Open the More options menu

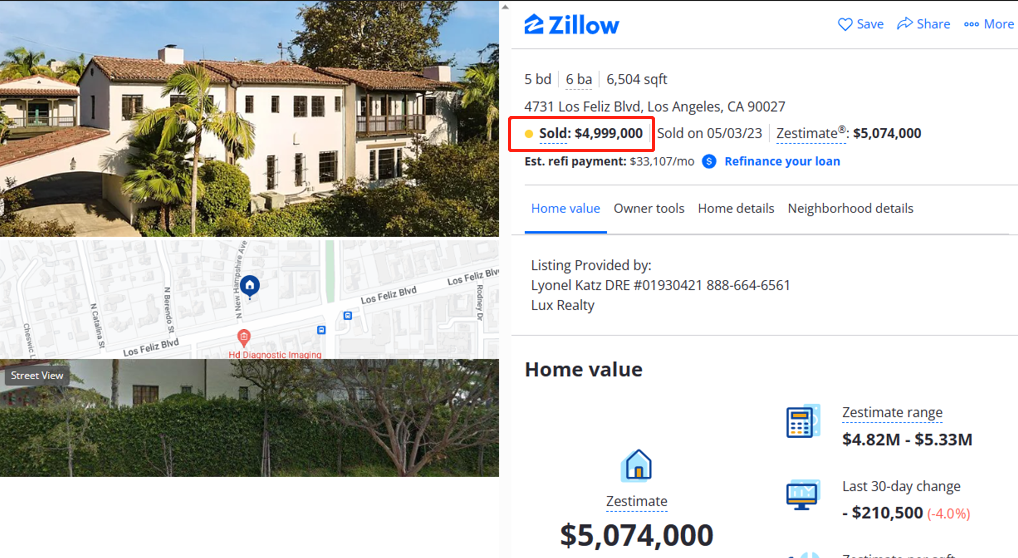[x=989, y=24]
